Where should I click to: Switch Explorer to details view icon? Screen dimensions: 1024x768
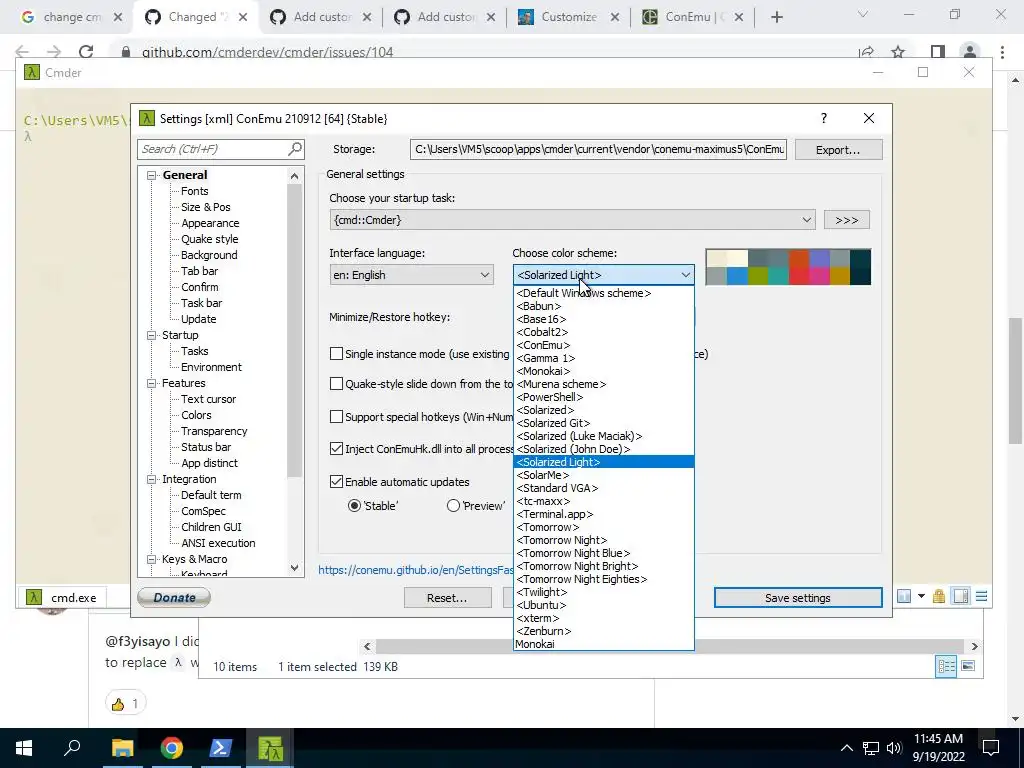946,666
